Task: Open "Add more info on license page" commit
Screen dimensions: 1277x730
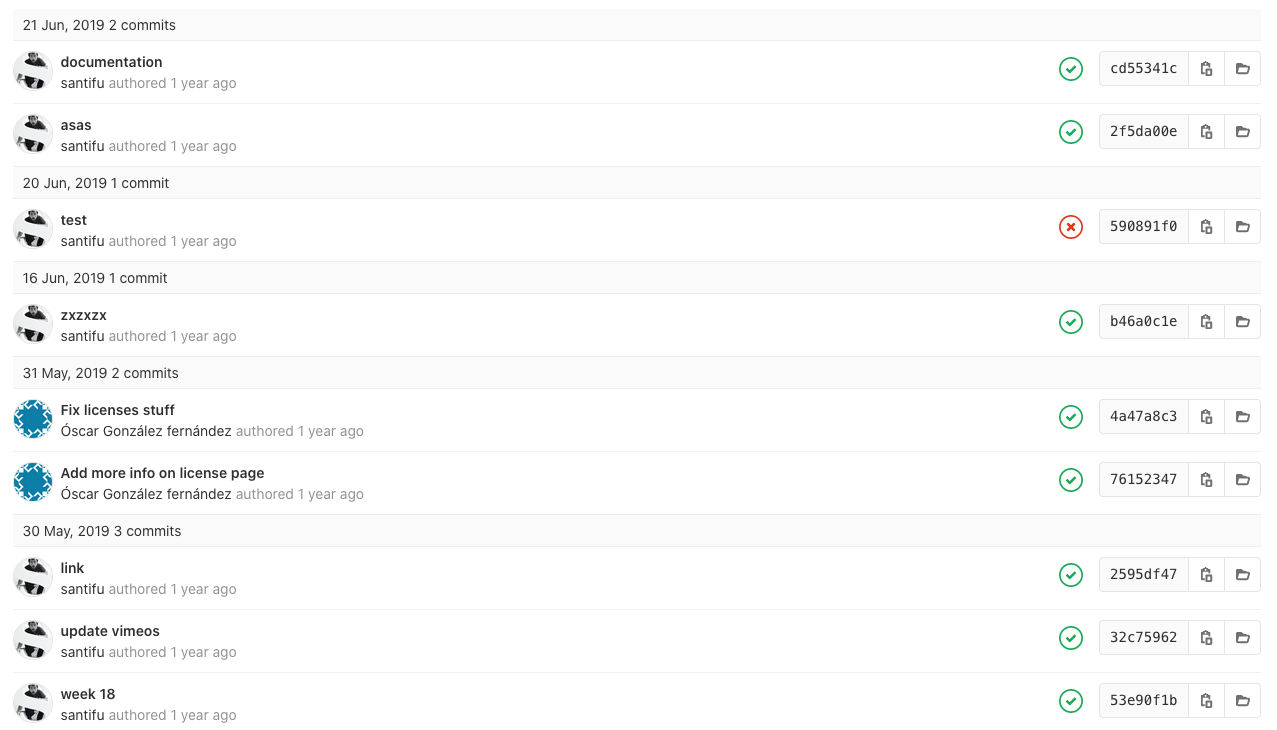Action: pos(162,473)
